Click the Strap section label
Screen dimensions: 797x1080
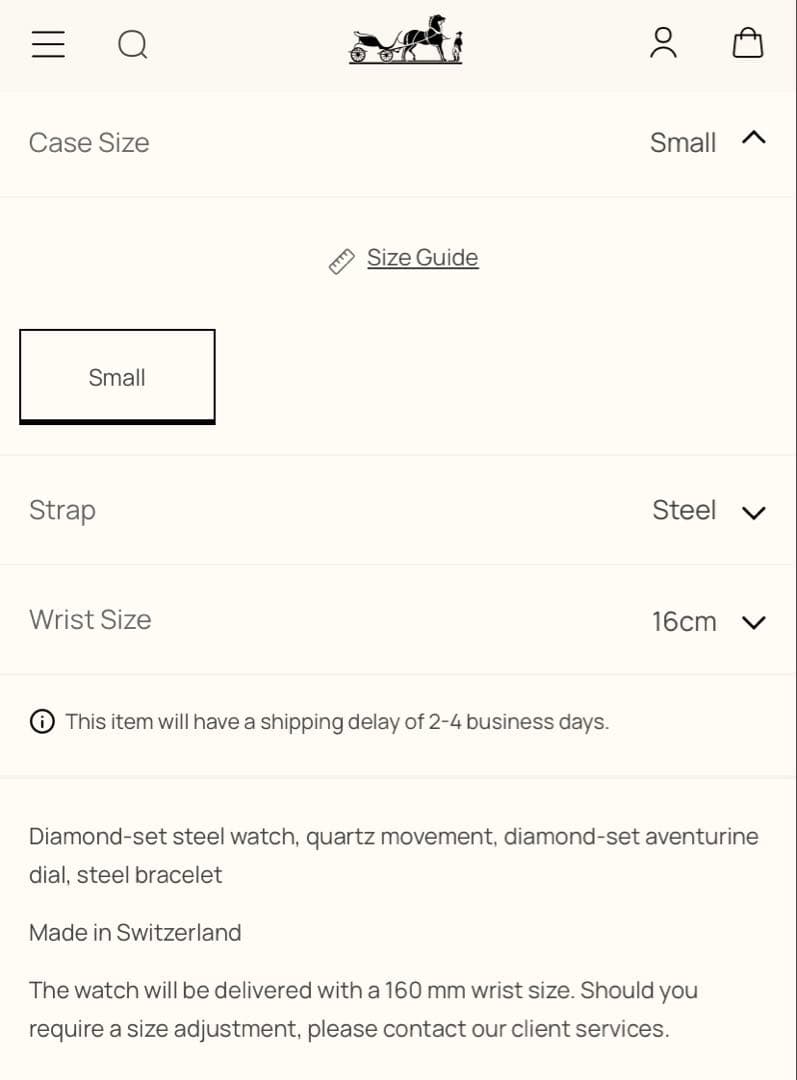coord(62,510)
